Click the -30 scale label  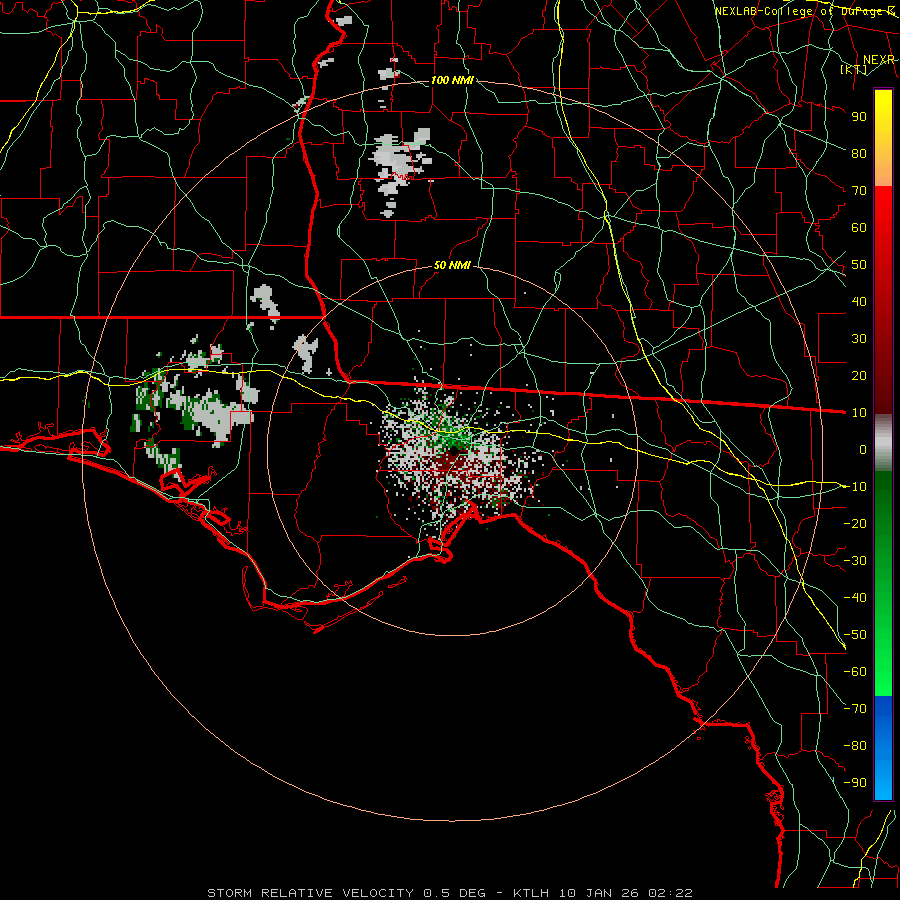click(x=855, y=561)
